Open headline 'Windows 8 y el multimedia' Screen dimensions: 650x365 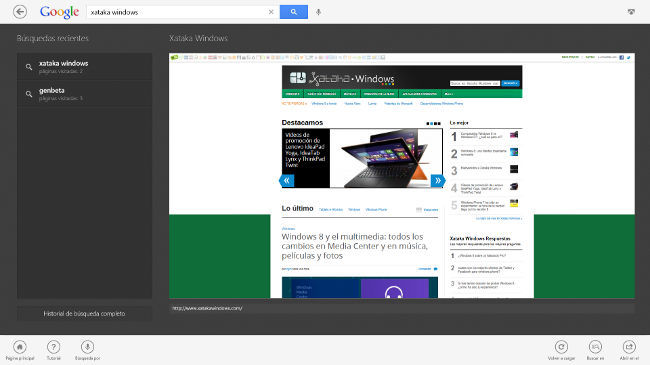354,246
